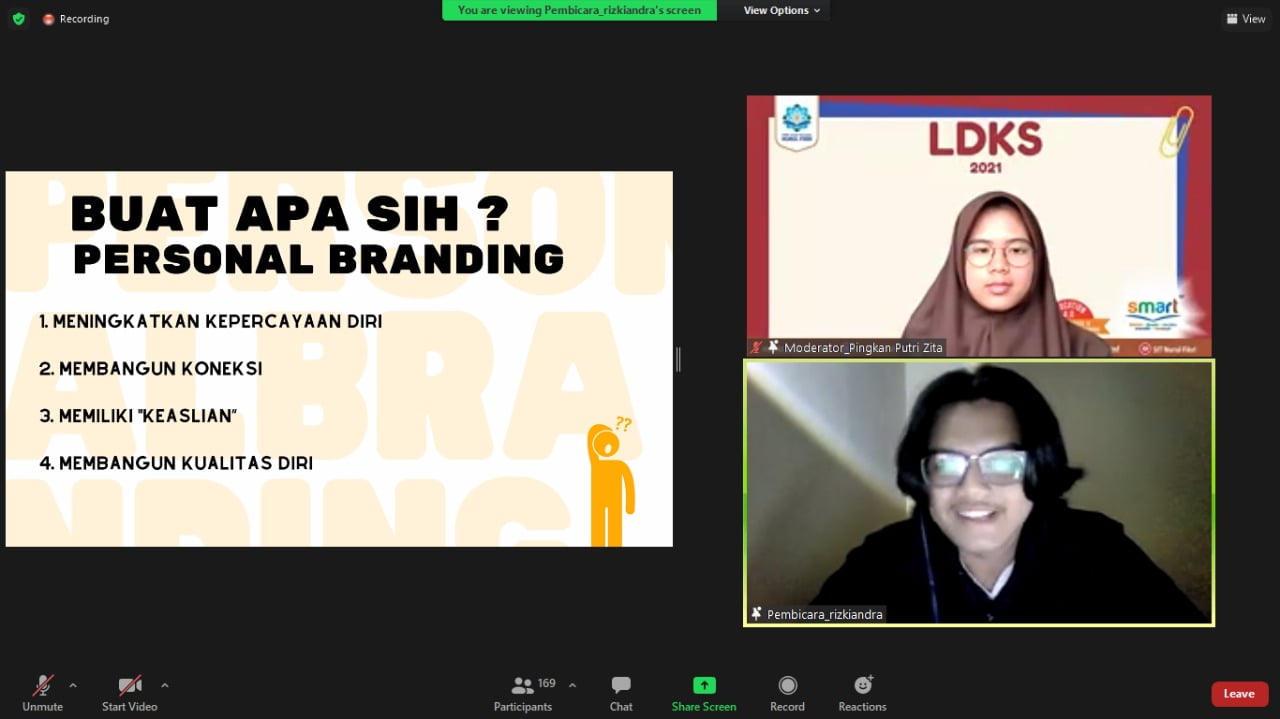Screen dimensions: 1280x719
Task: Select Pembicara_rizkiandra's video thumbnail
Action: [979, 490]
